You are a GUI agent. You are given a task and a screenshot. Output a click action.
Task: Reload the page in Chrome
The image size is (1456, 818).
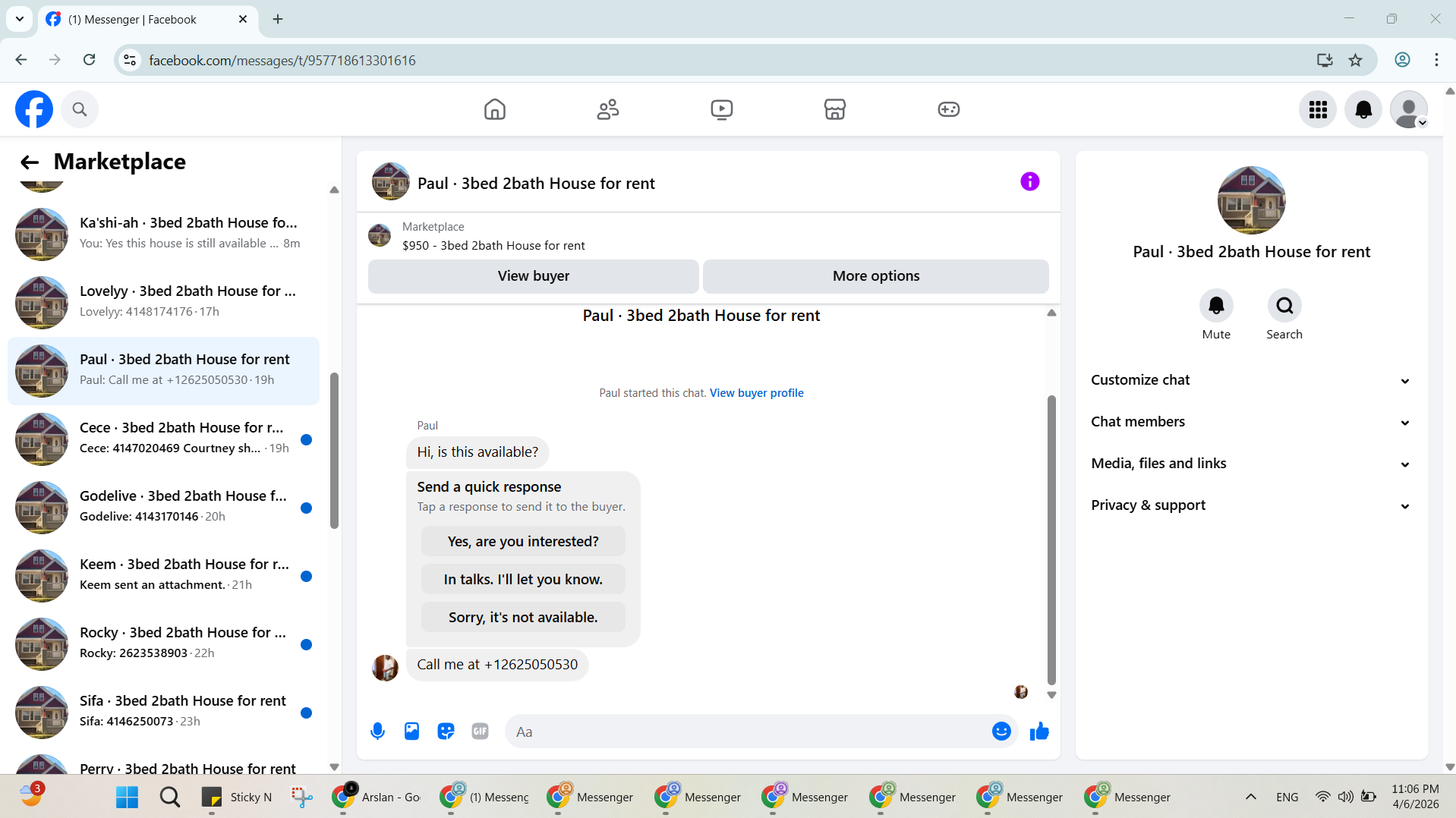tap(90, 60)
